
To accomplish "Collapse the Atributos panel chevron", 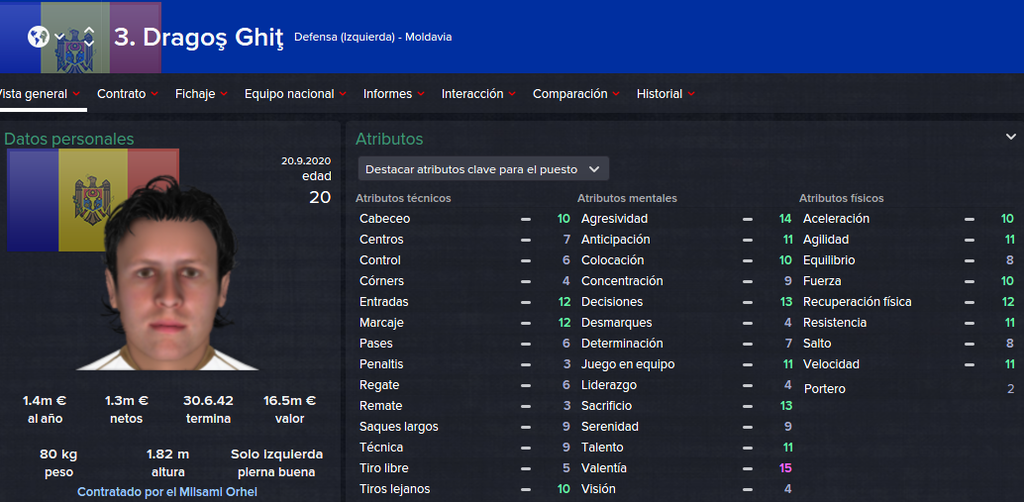I will (x=1010, y=137).
